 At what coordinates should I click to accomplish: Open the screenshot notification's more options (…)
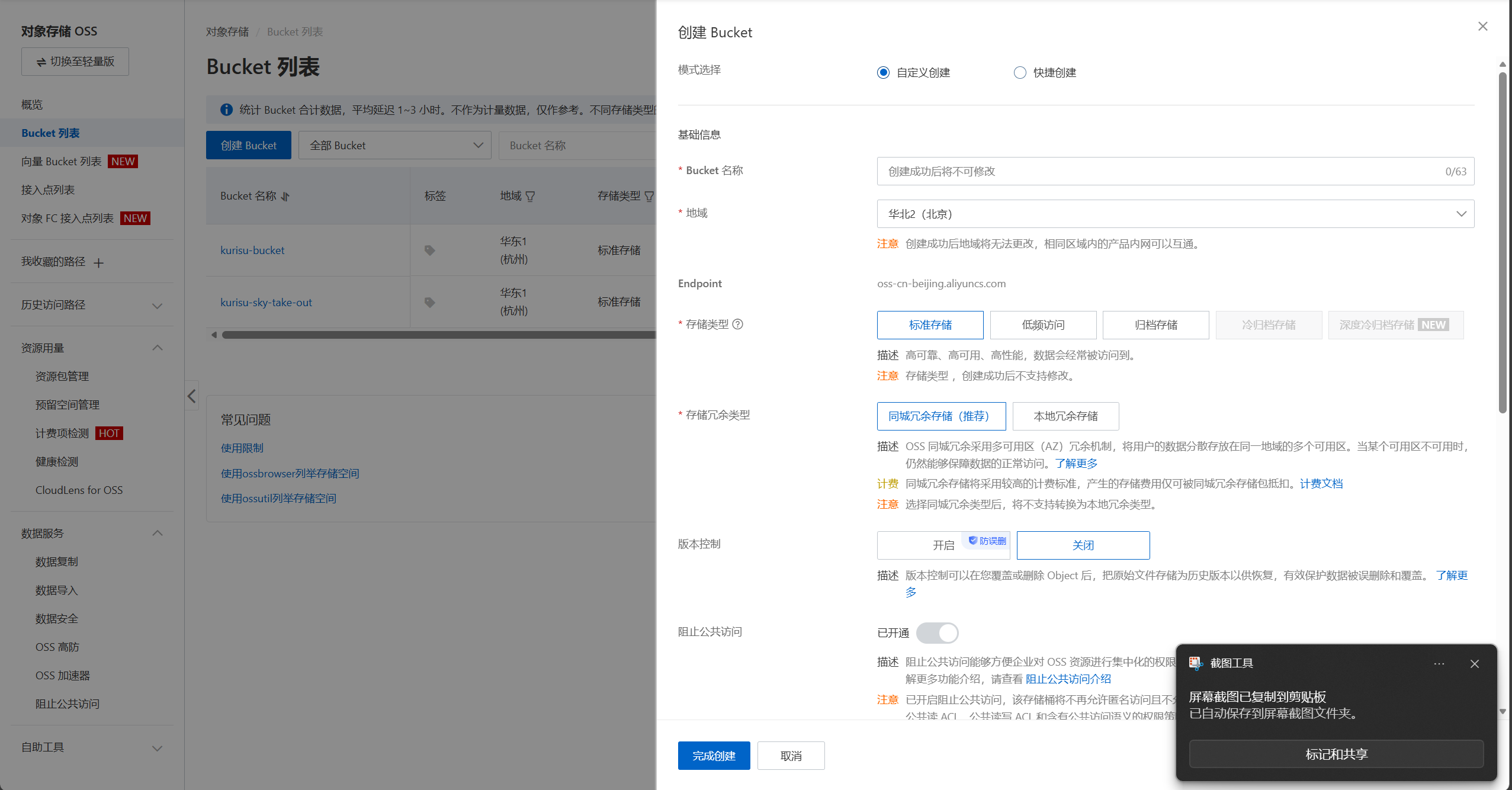click(x=1439, y=664)
